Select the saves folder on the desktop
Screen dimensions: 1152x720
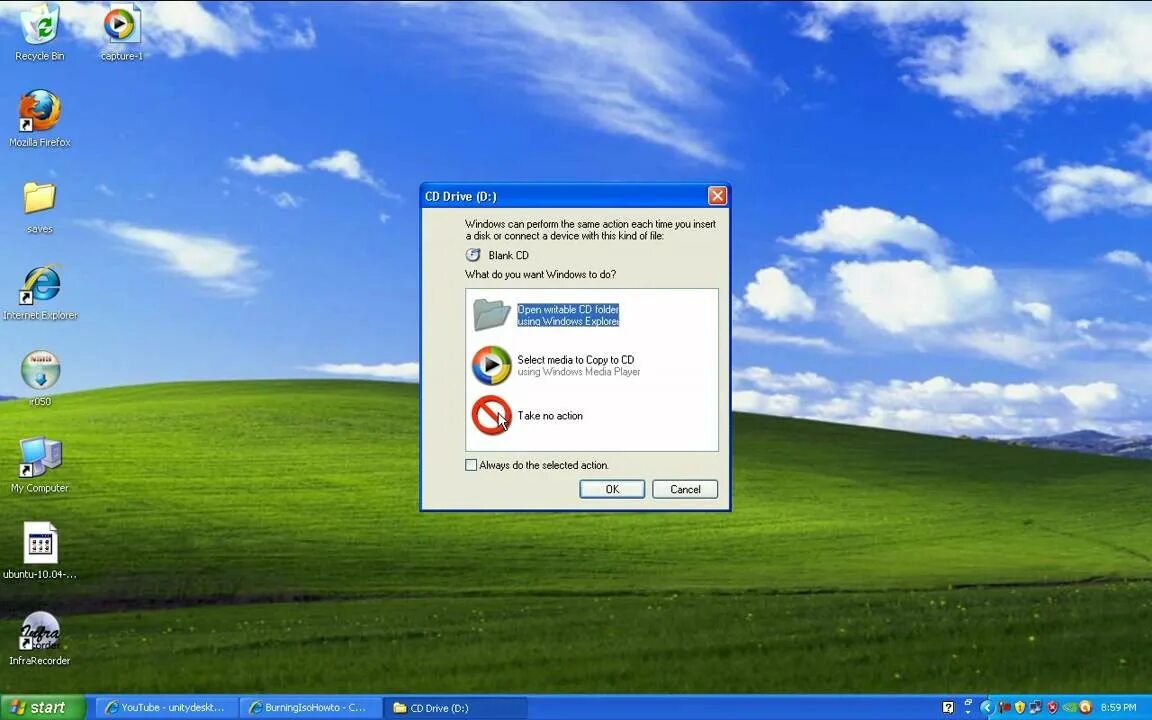40,207
